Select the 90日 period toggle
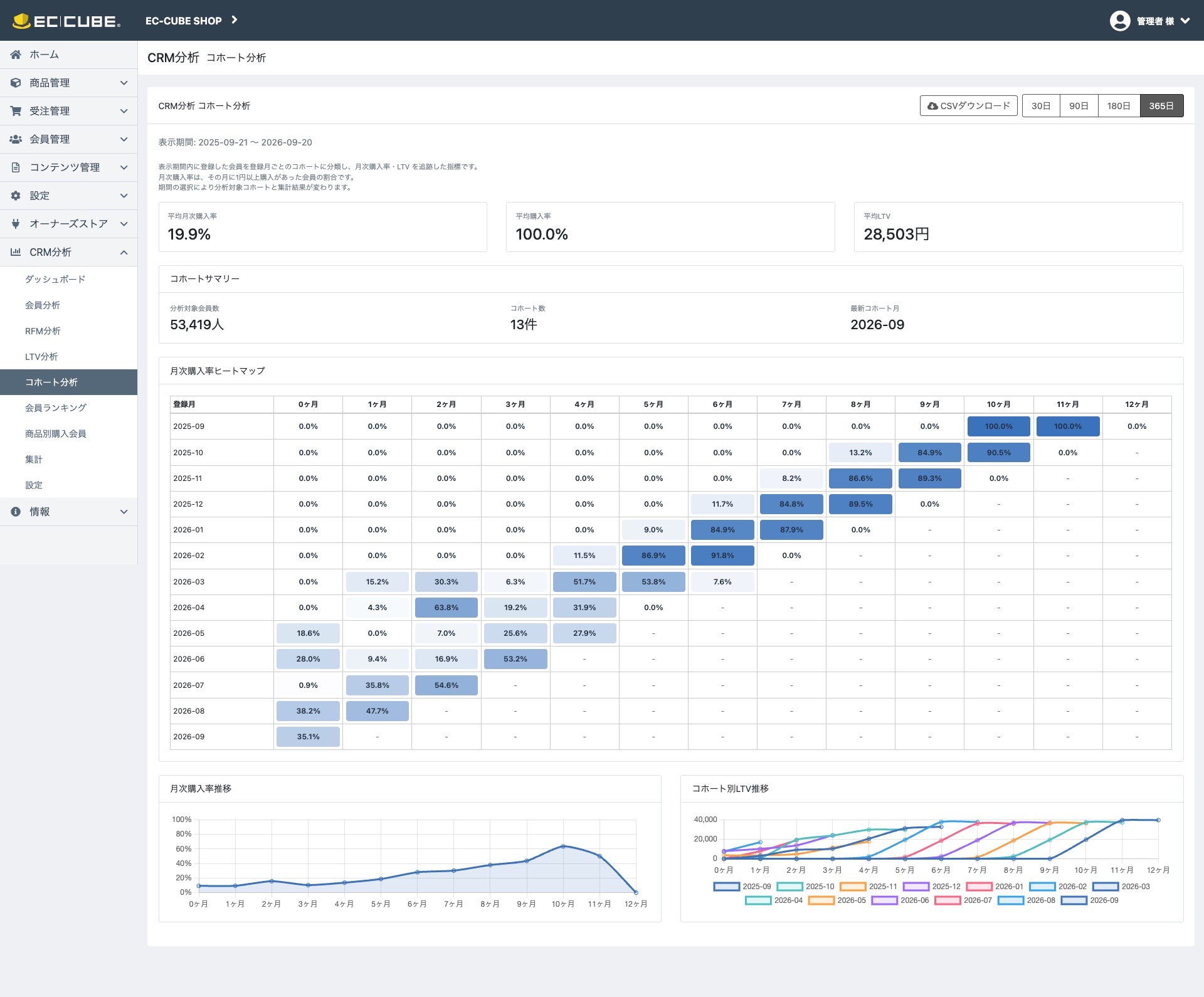Screen dimensions: 1204x997 coord(1079,106)
